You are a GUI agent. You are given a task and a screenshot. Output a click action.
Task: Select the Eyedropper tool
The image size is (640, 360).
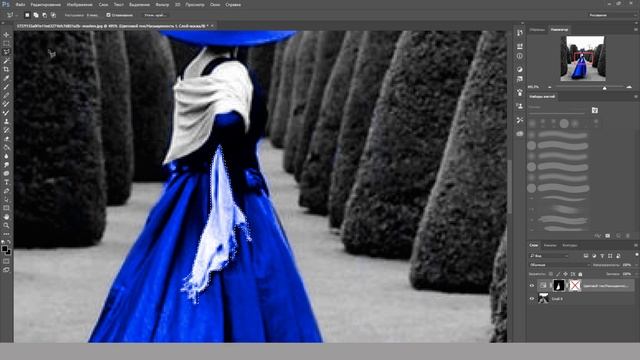click(6, 78)
